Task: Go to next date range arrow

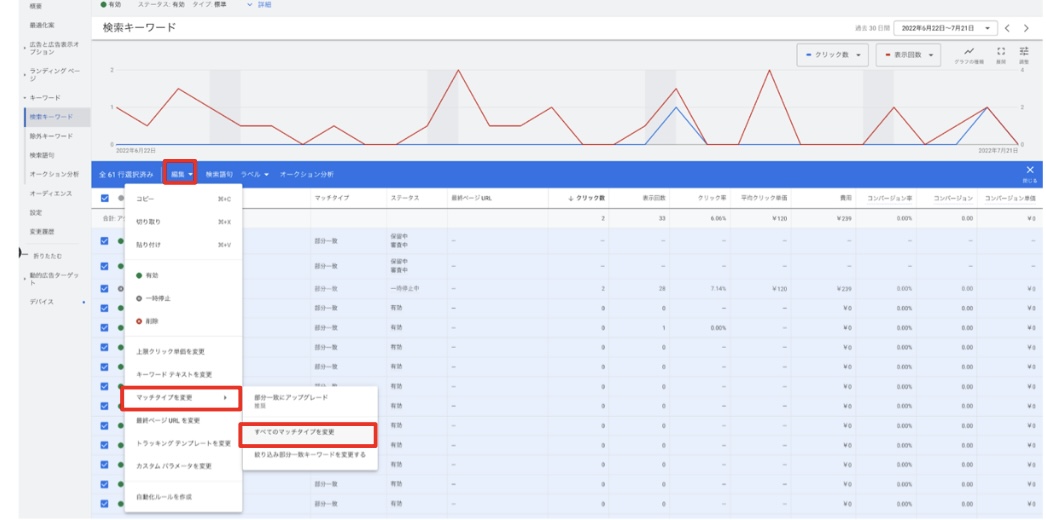Action: tap(1026, 28)
